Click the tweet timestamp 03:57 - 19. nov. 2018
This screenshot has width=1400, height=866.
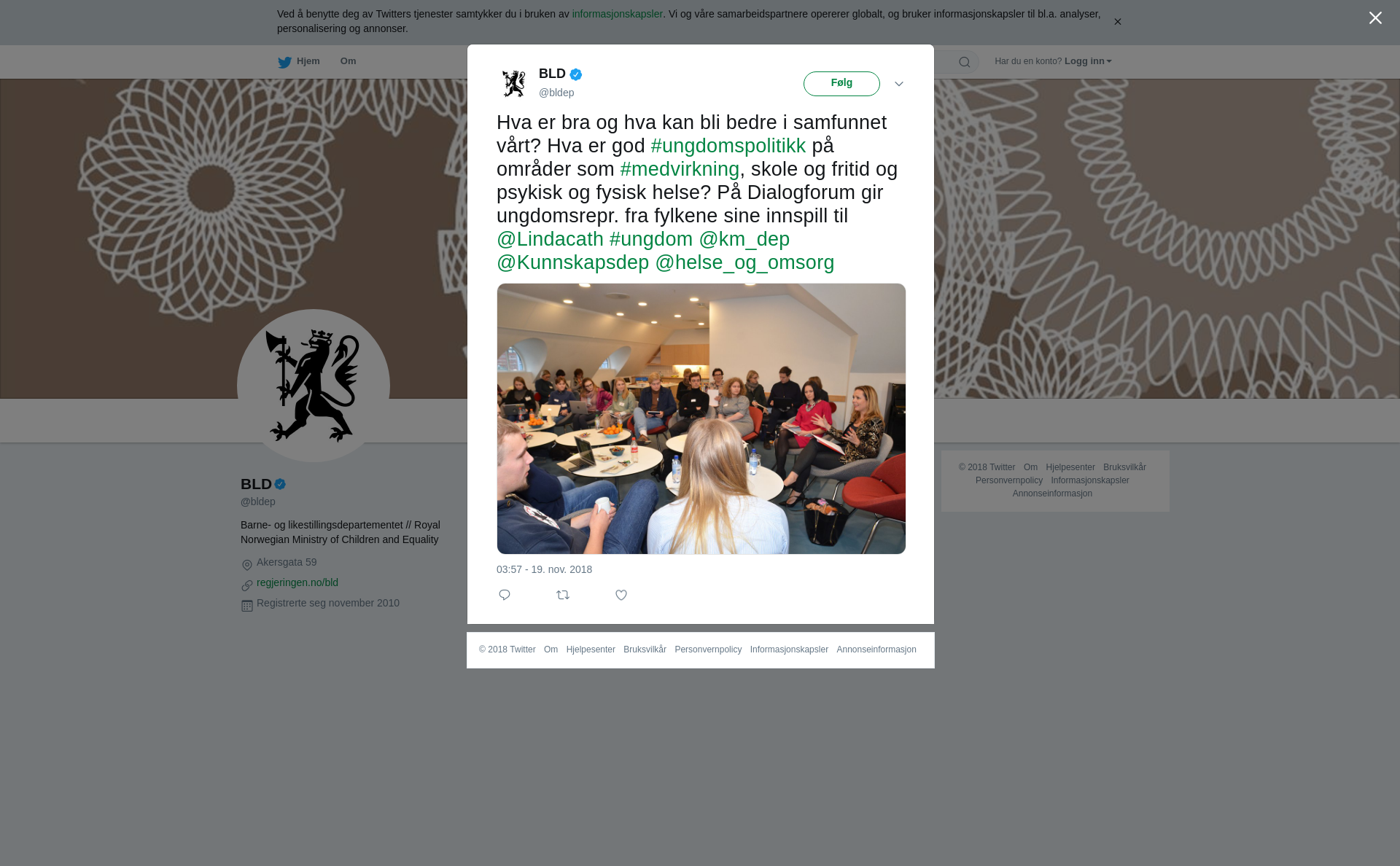tap(544, 569)
